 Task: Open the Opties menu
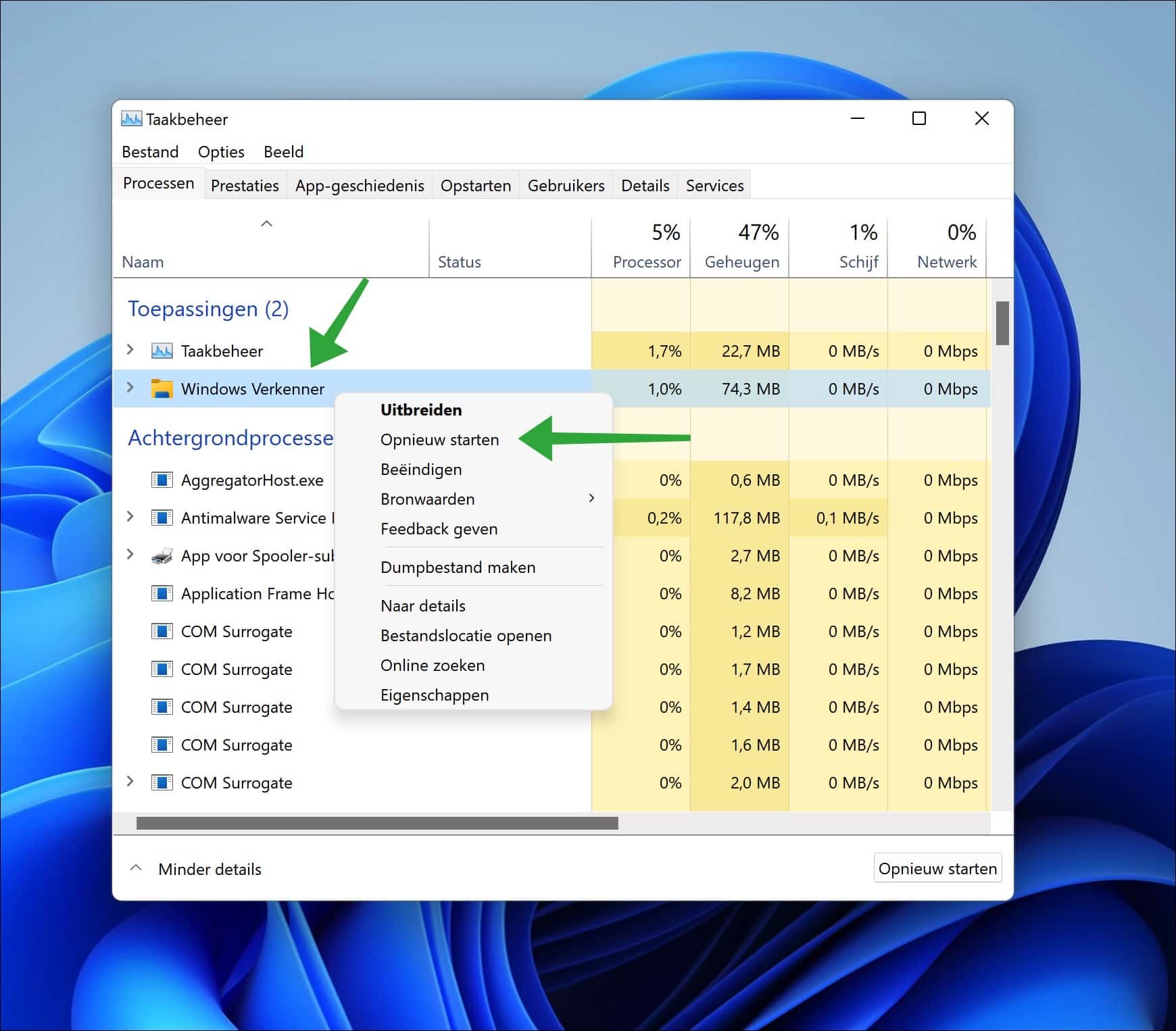pyautogui.click(x=221, y=152)
